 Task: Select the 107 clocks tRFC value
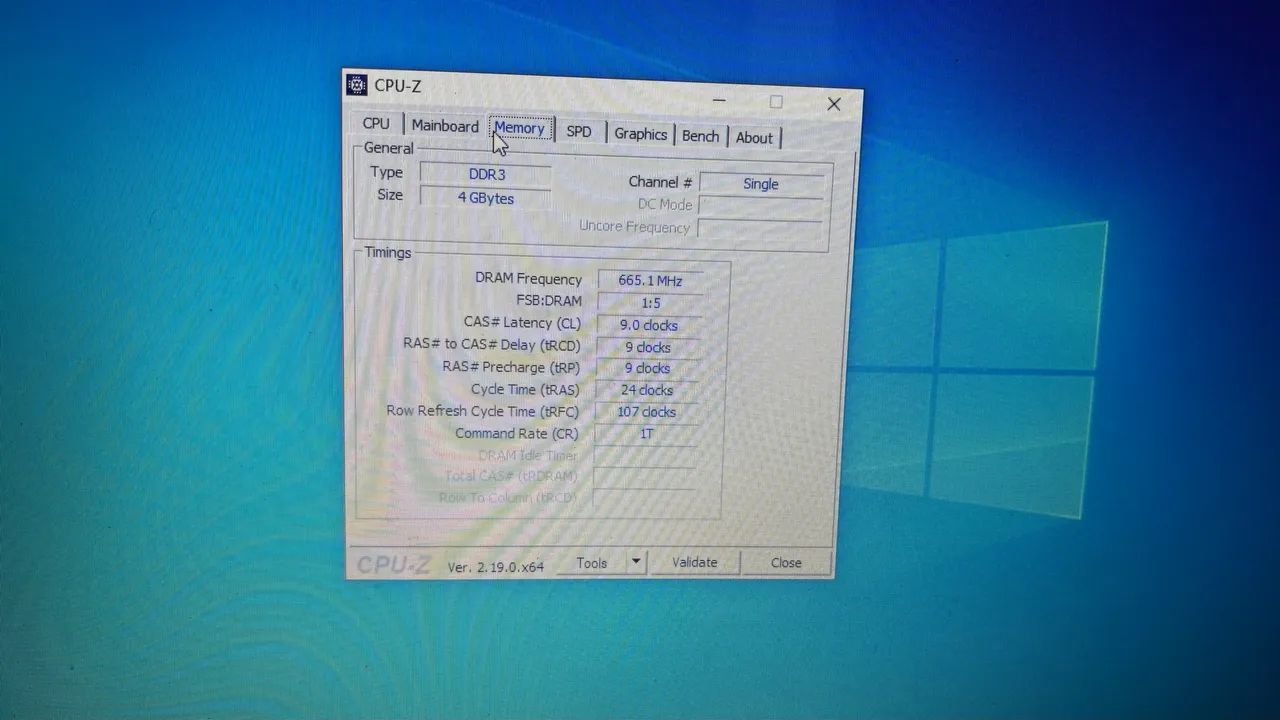point(646,412)
